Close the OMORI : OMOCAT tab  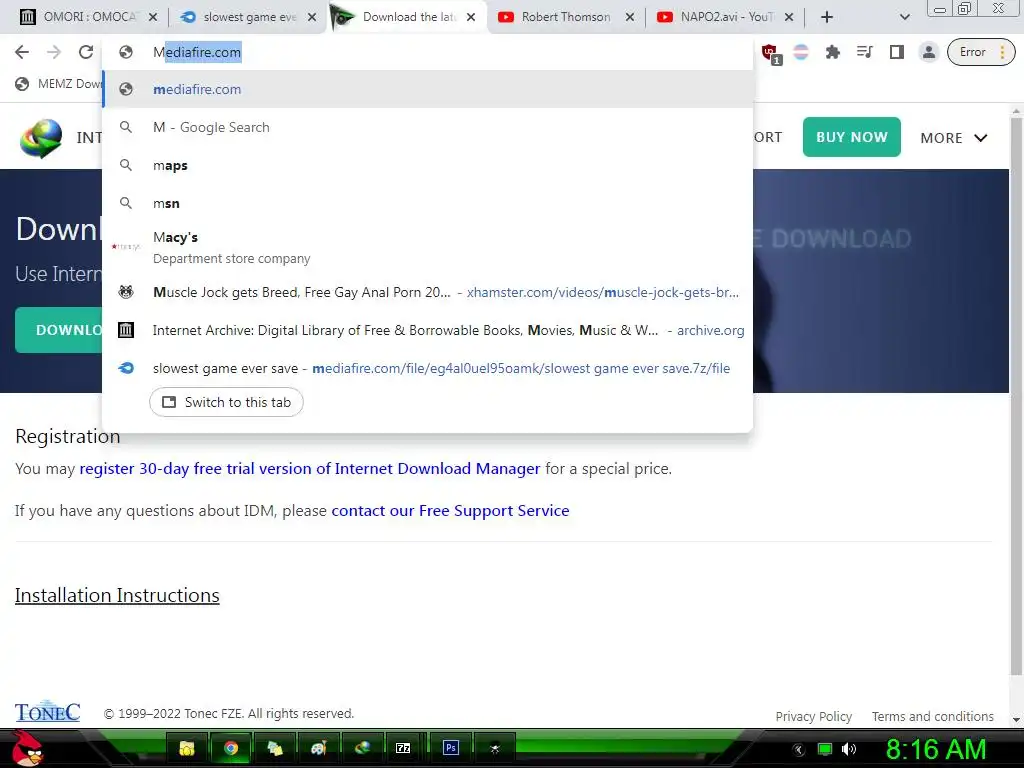[153, 18]
